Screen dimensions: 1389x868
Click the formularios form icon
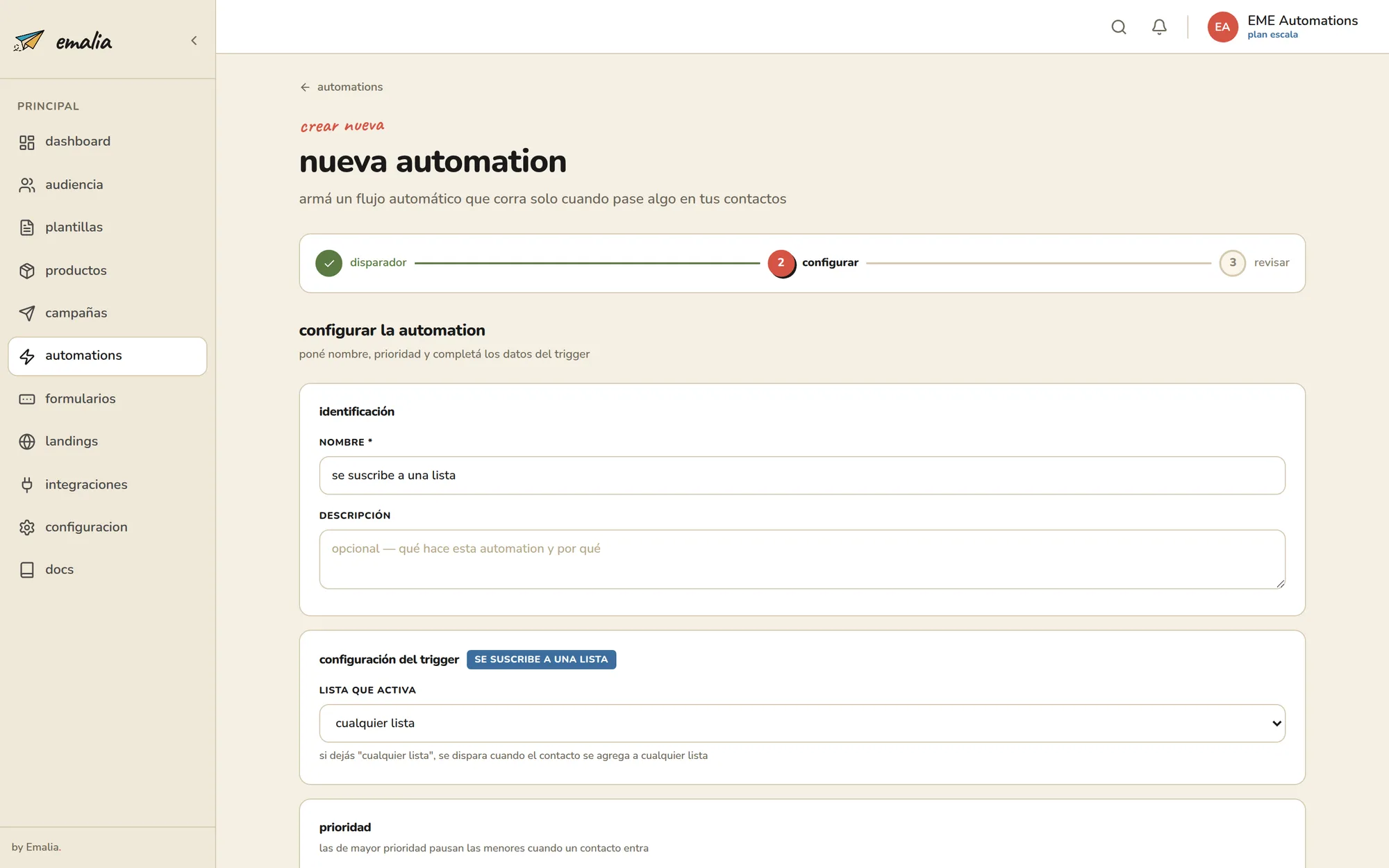click(x=27, y=399)
